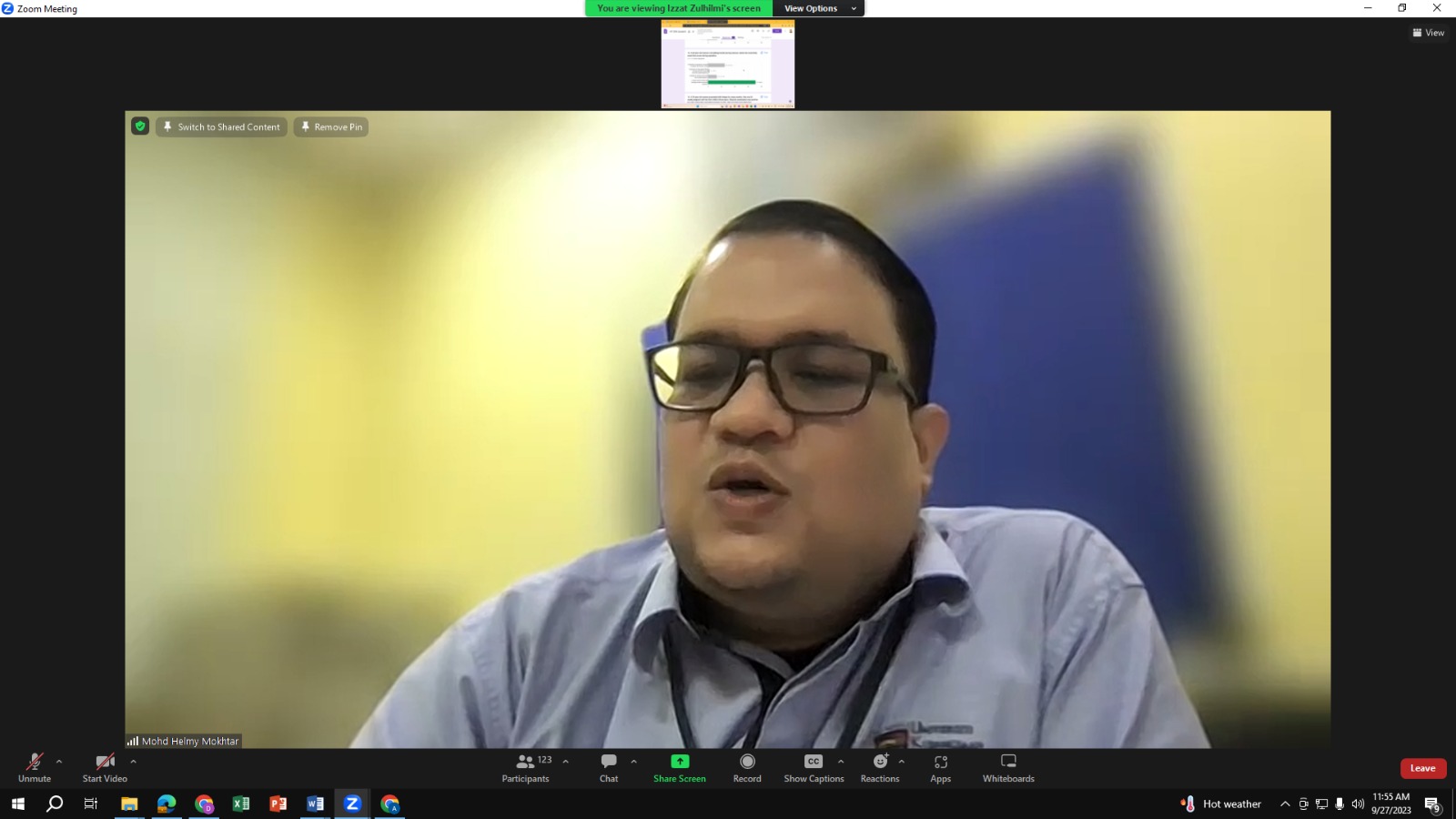The width and height of the screenshot is (1456, 819).
Task: Open the Chat panel
Action: tap(609, 767)
